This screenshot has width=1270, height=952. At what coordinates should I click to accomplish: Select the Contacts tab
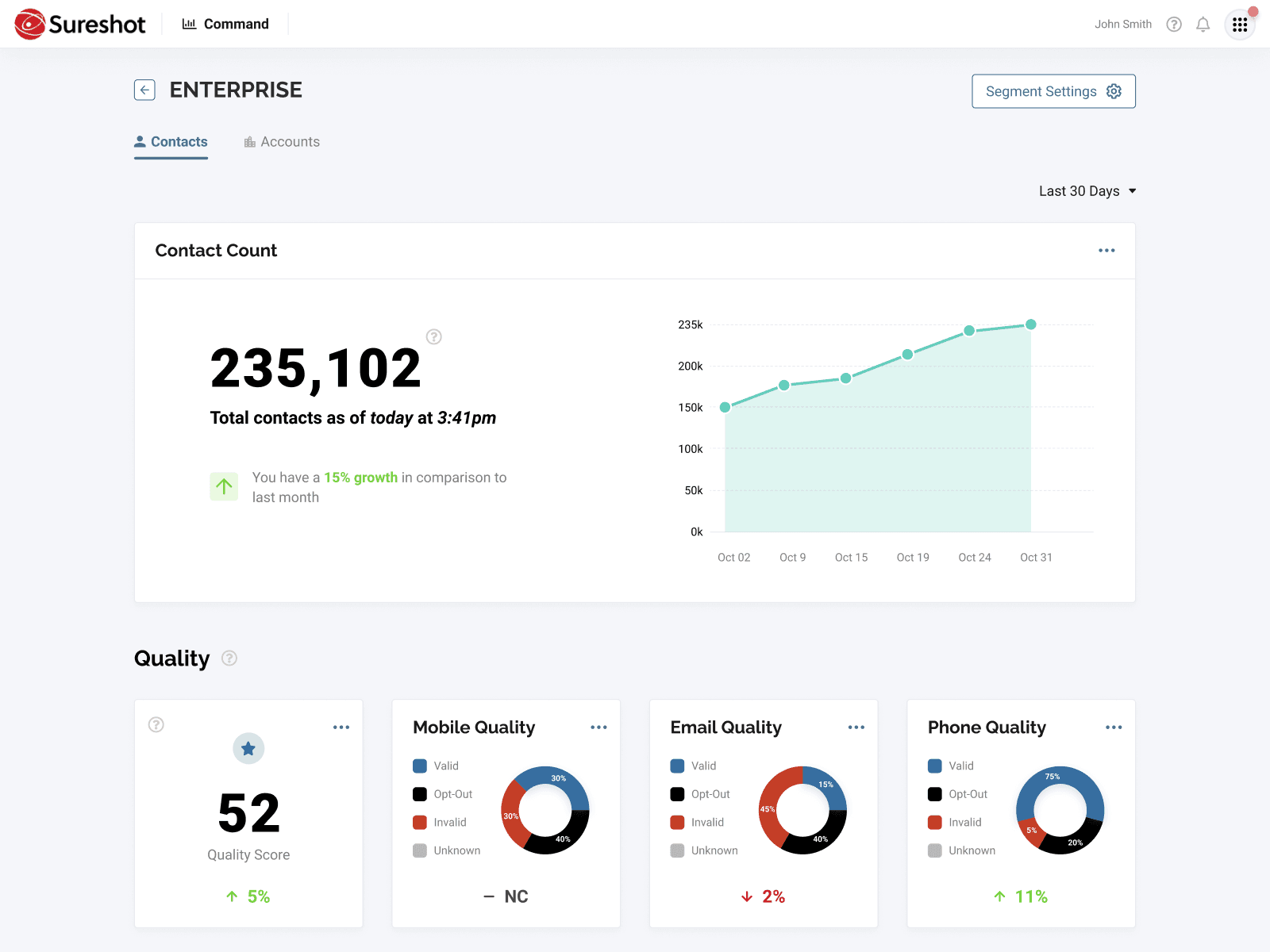(x=171, y=142)
